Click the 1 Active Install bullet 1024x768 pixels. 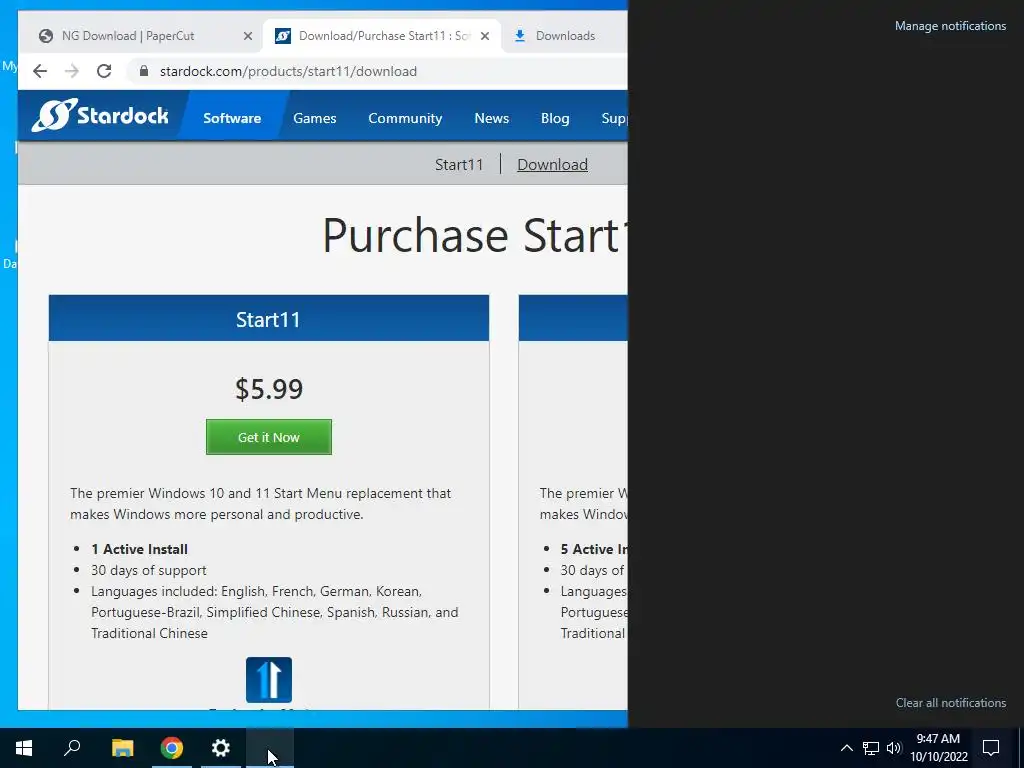[x=139, y=549]
